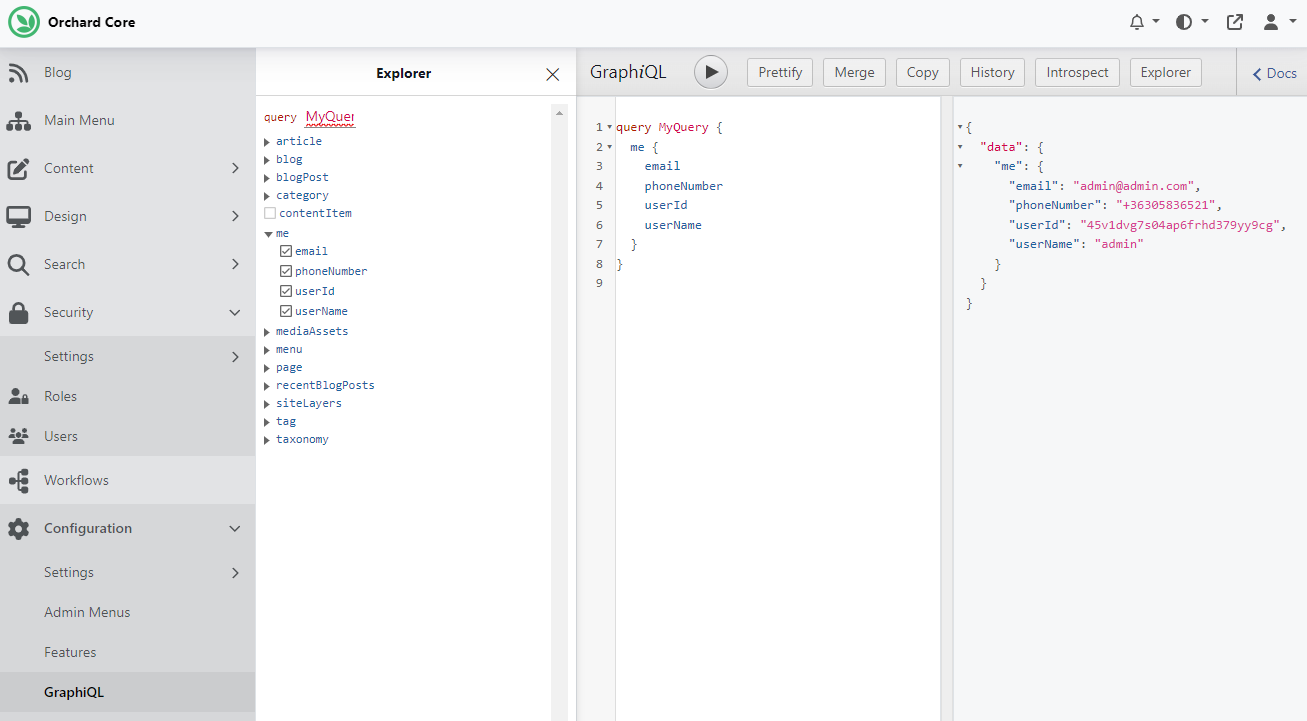1307x721 pixels.
Task: Uncheck the userId field checkbox
Action: [286, 291]
